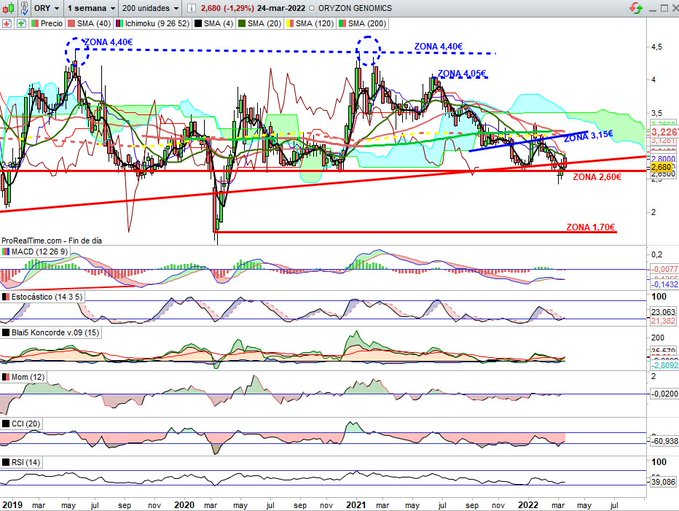The image size is (679, 511).
Task: Click the CCI panel black icon
Action: coord(6,423)
